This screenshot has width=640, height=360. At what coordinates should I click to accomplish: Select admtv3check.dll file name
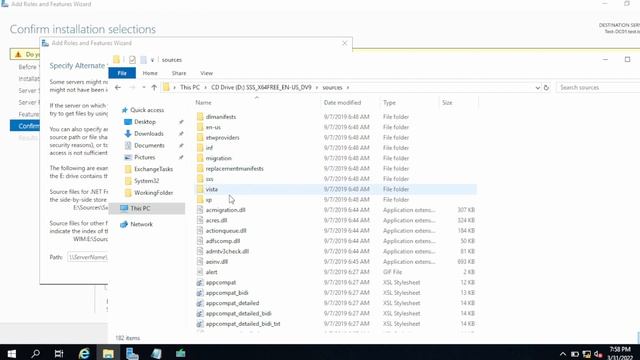pyautogui.click(x=227, y=251)
